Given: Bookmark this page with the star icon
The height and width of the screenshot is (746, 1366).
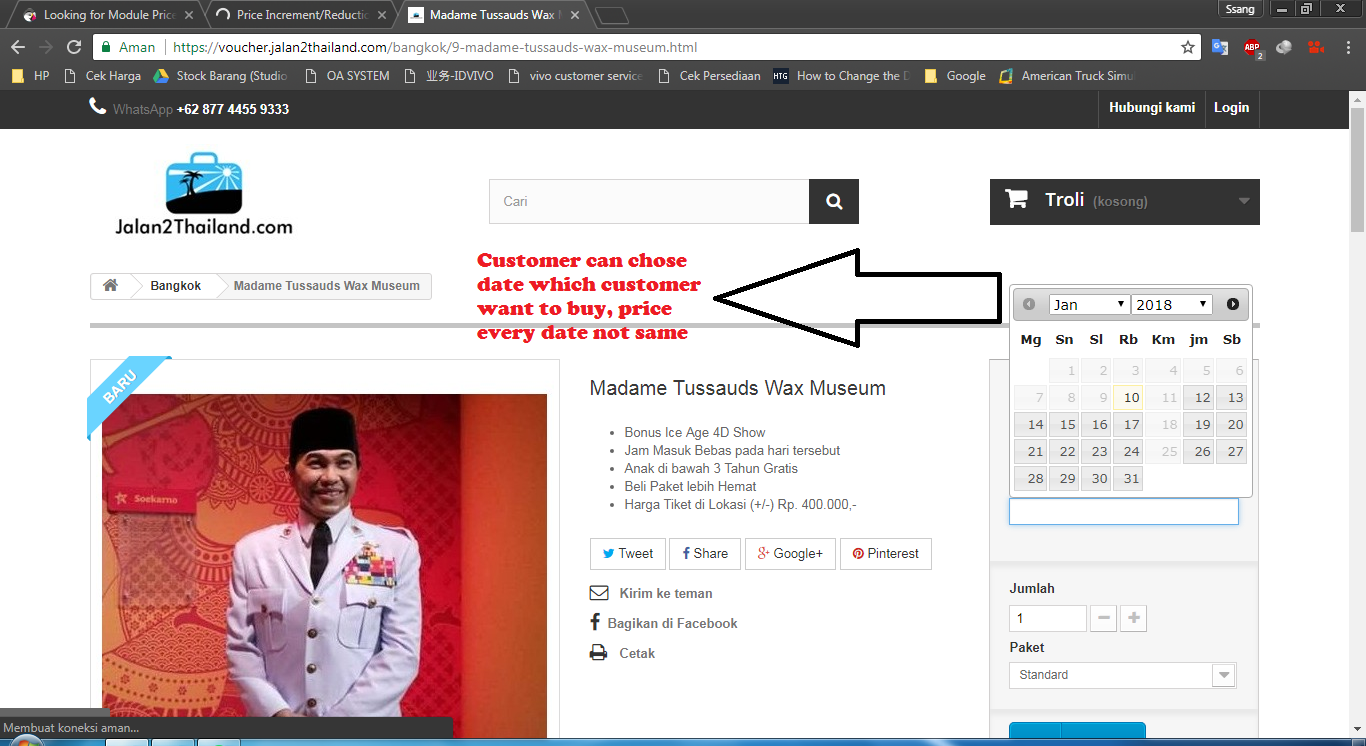Looking at the screenshot, I should coord(1188,47).
